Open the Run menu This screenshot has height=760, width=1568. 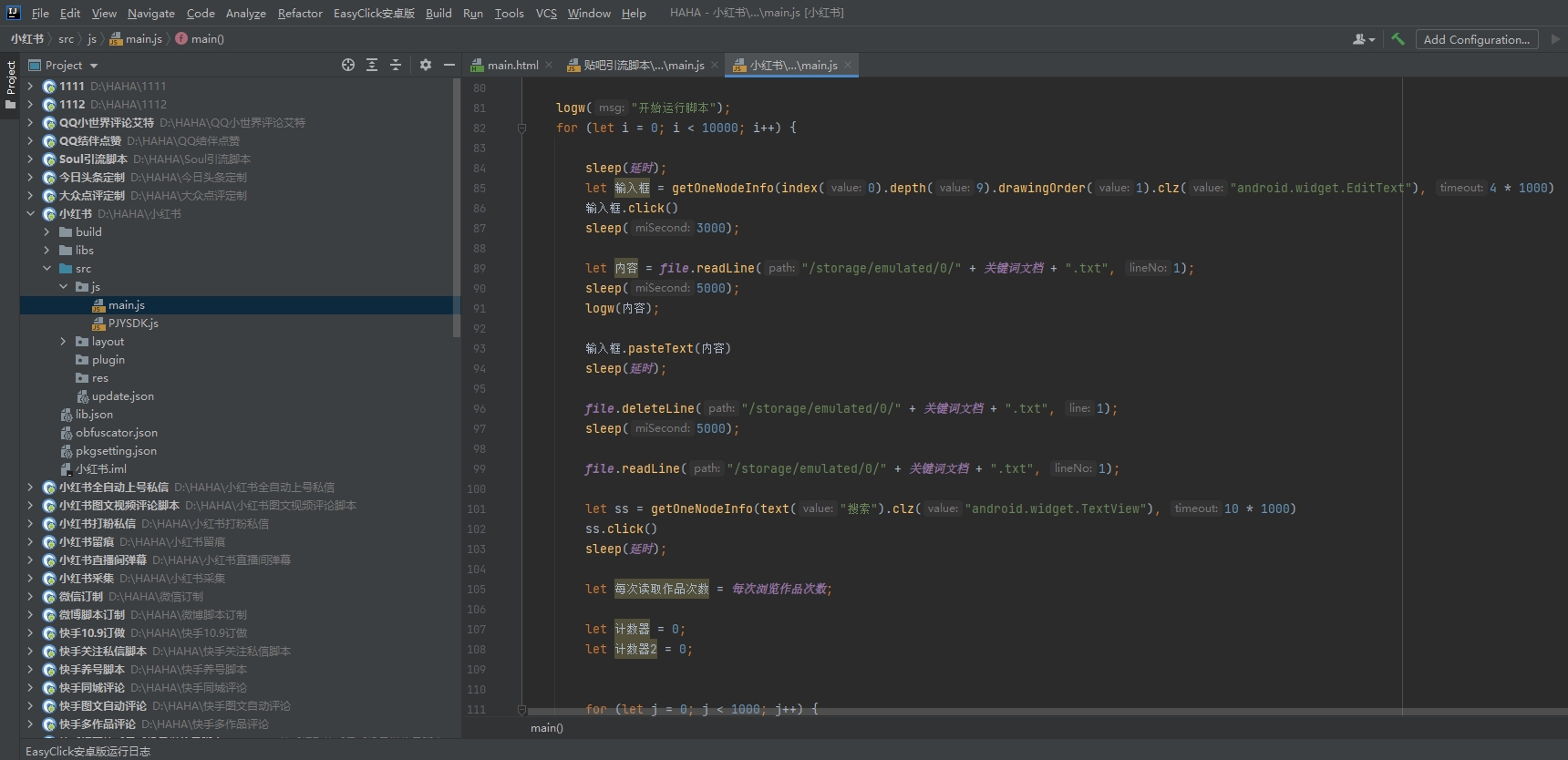tap(473, 13)
